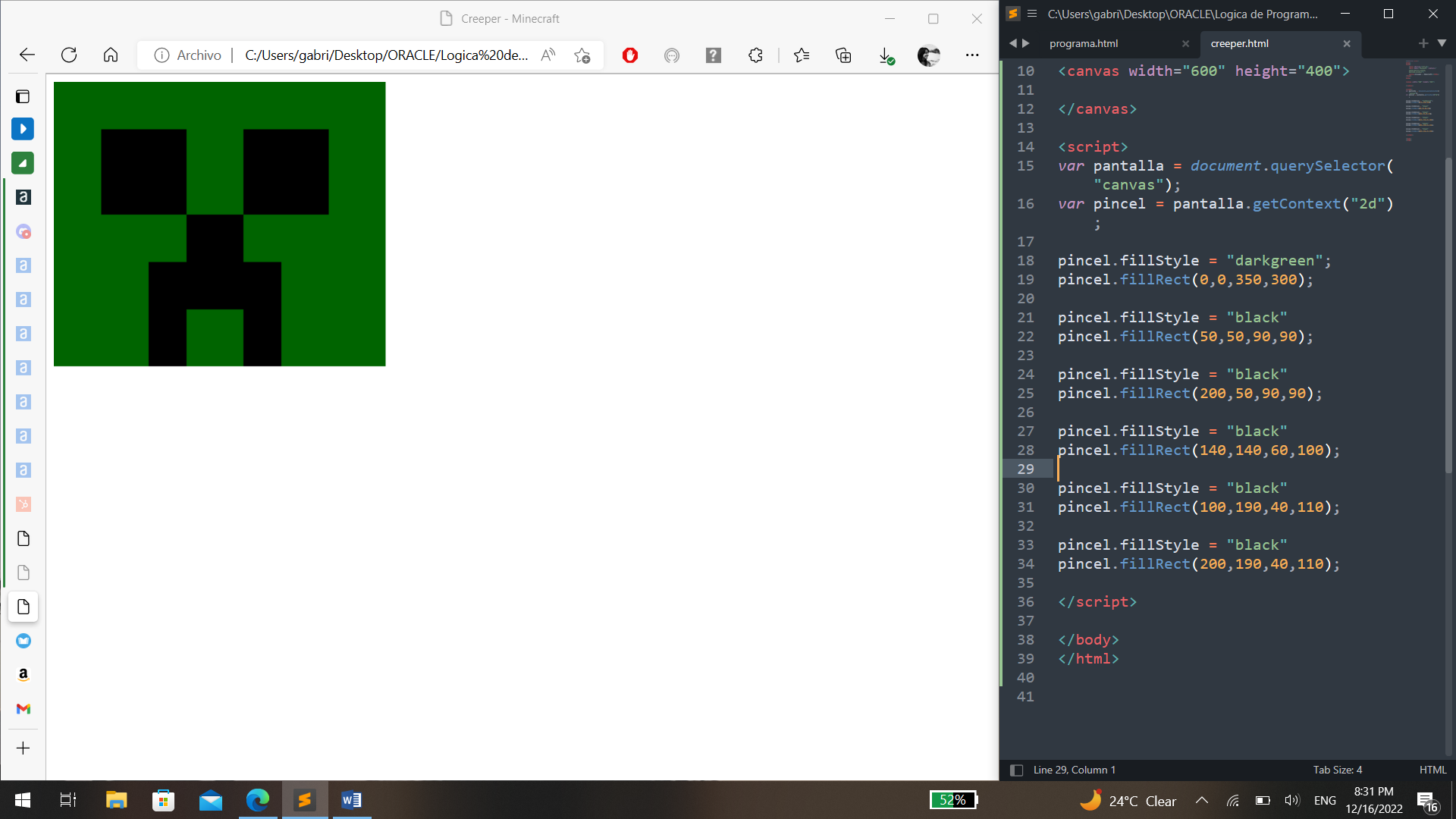1456x819 pixels.
Task: Open the volume speaker icon
Action: click(x=1292, y=800)
